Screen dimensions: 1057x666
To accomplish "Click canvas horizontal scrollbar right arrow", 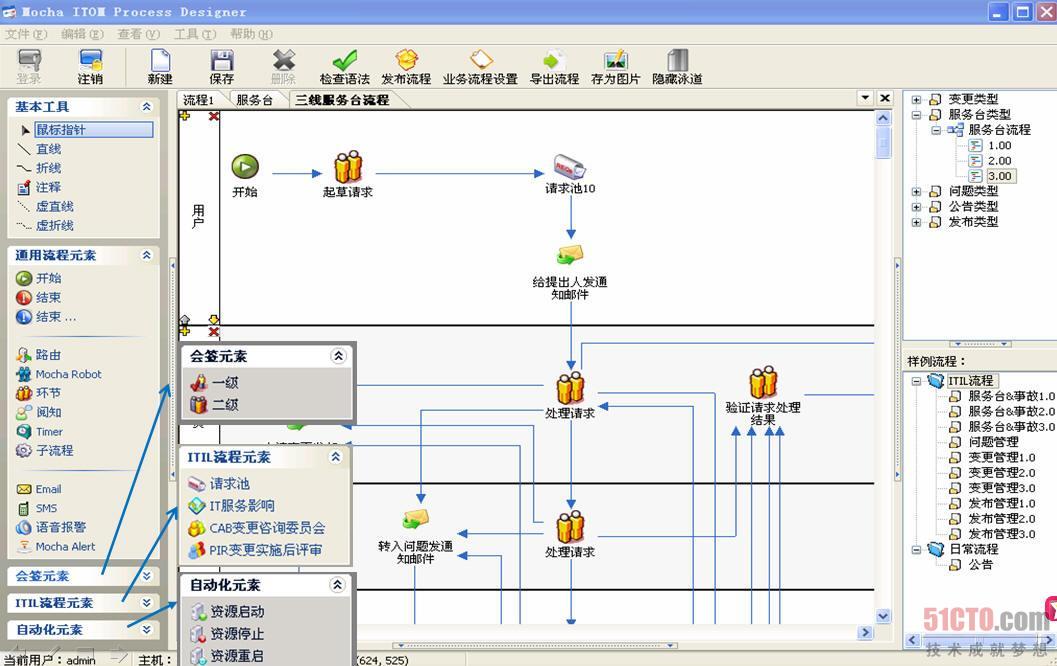I will [x=865, y=632].
